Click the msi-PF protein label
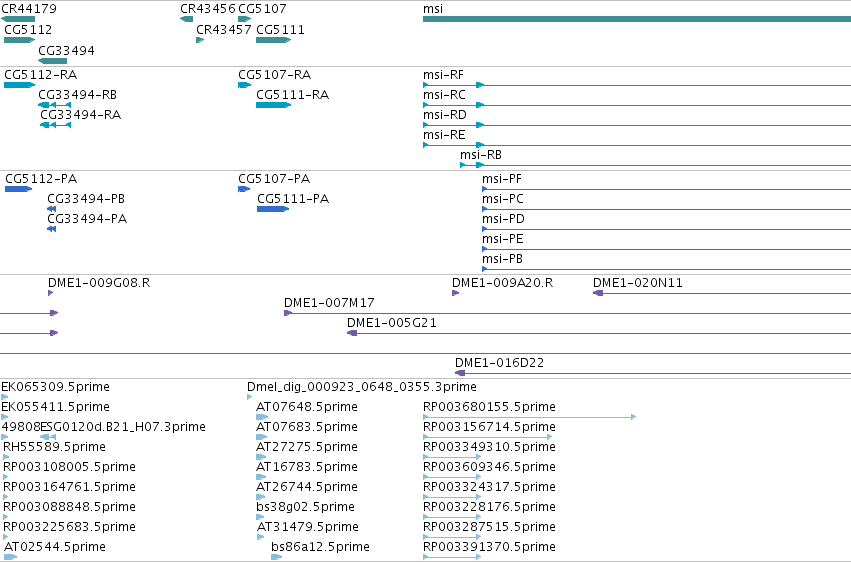851x562 pixels. pos(501,179)
